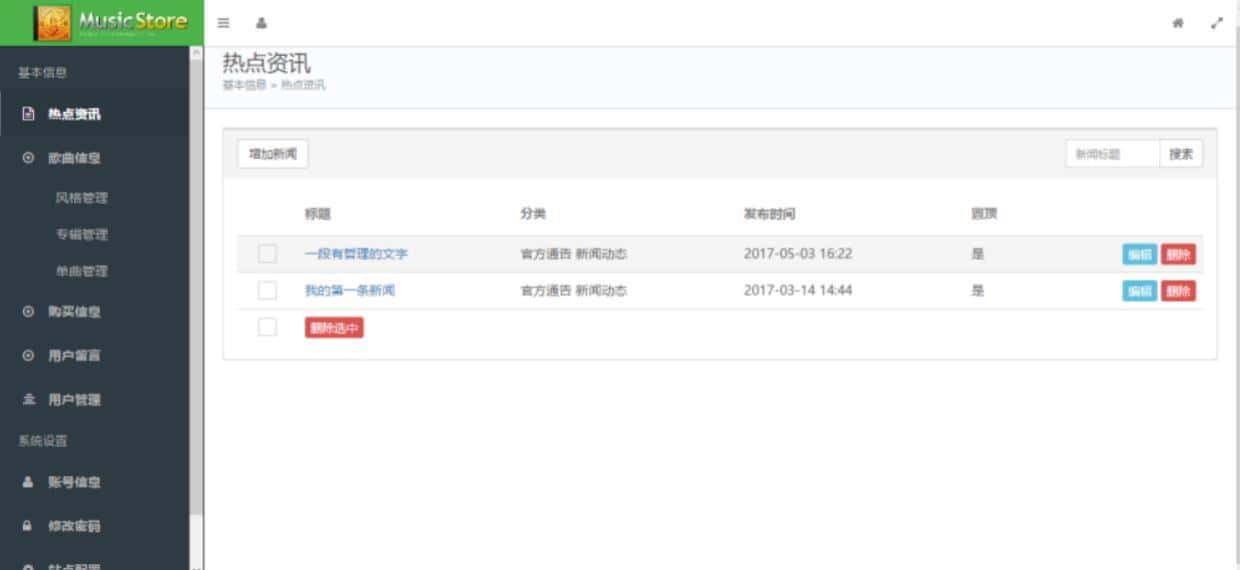Click 官方通告 新闻动态 in 我的第一条新闻 row

[573, 291]
